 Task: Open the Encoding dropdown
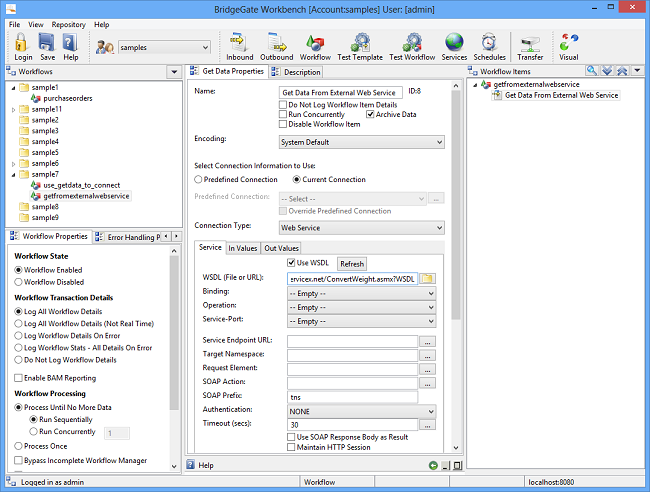pyautogui.click(x=361, y=142)
